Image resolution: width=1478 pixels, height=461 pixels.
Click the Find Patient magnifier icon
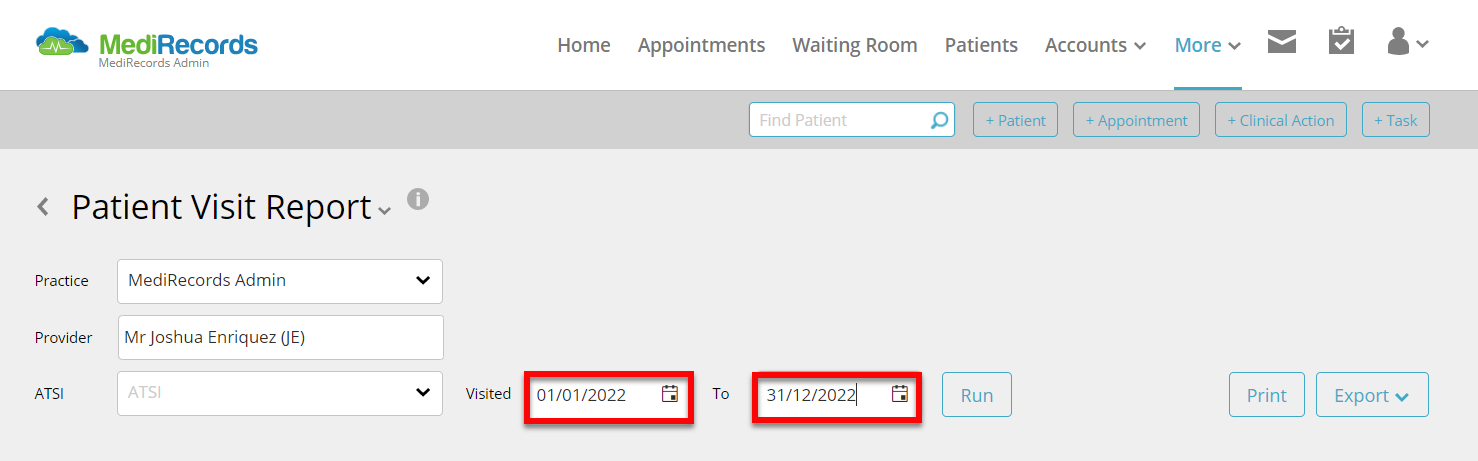[939, 120]
